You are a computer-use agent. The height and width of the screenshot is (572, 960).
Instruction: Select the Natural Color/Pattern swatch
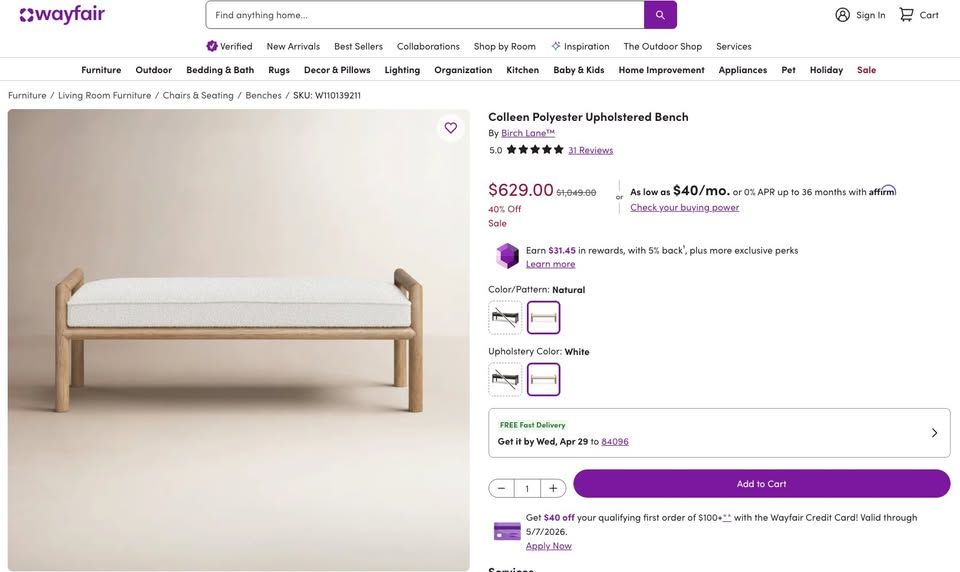[x=544, y=318]
